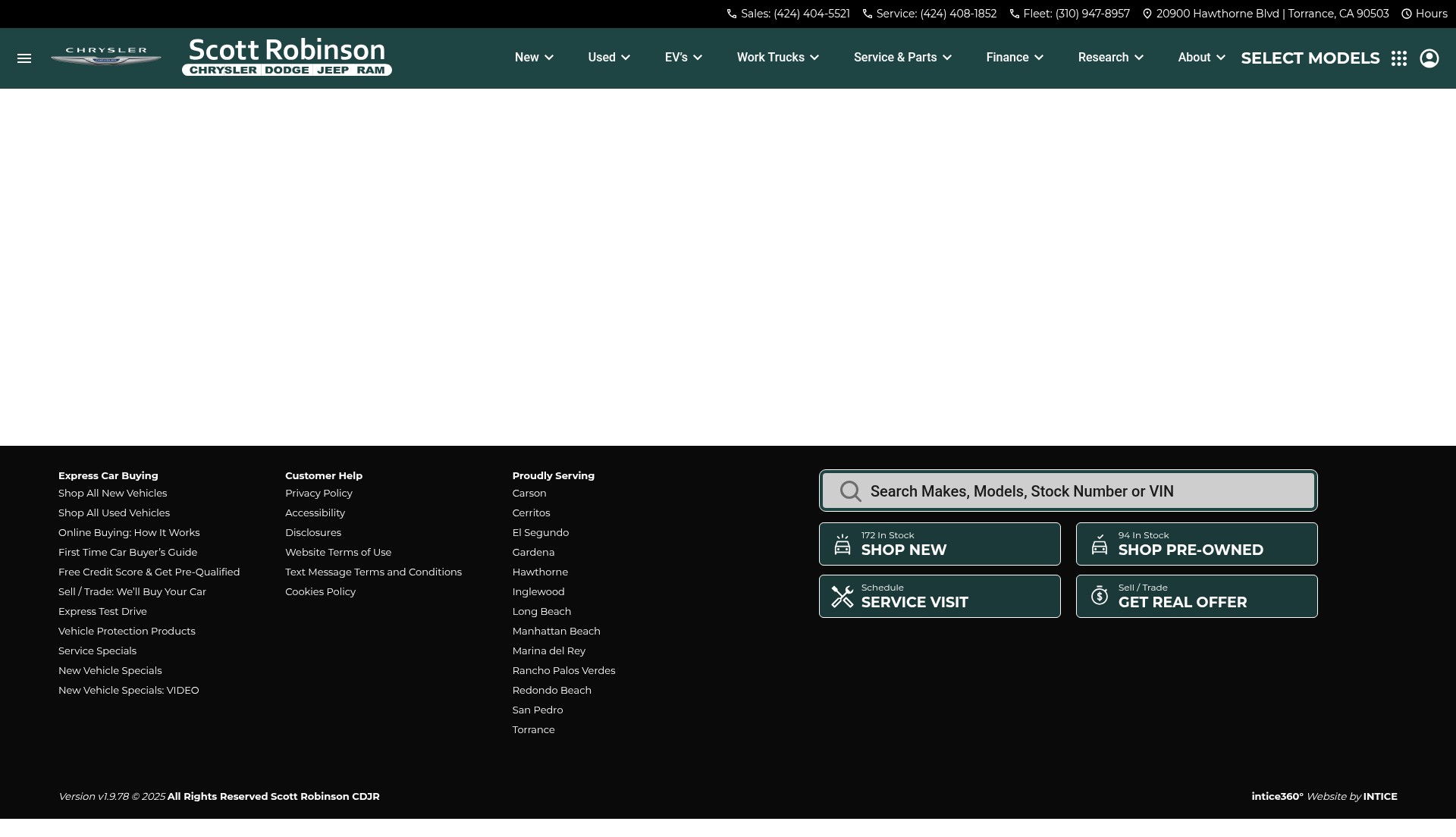Click the vehicle search input field
This screenshot has height=837, width=1456.
pos(1068,491)
